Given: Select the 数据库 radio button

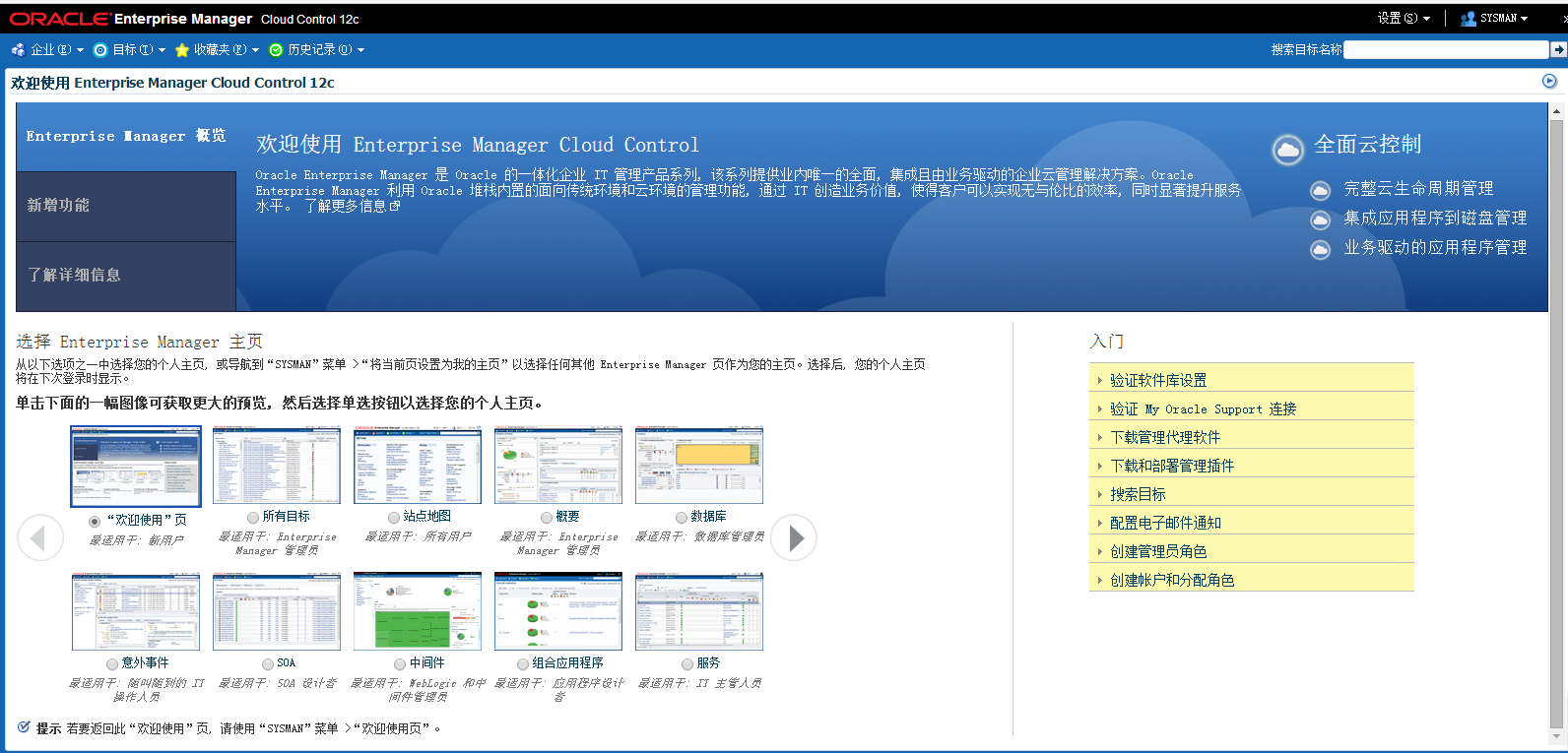Looking at the screenshot, I should [x=682, y=518].
